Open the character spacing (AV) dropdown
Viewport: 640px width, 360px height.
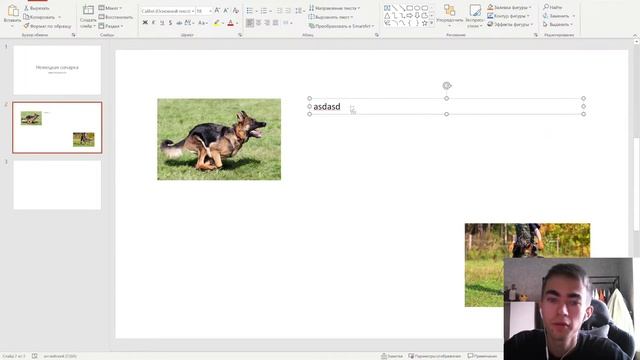189,23
